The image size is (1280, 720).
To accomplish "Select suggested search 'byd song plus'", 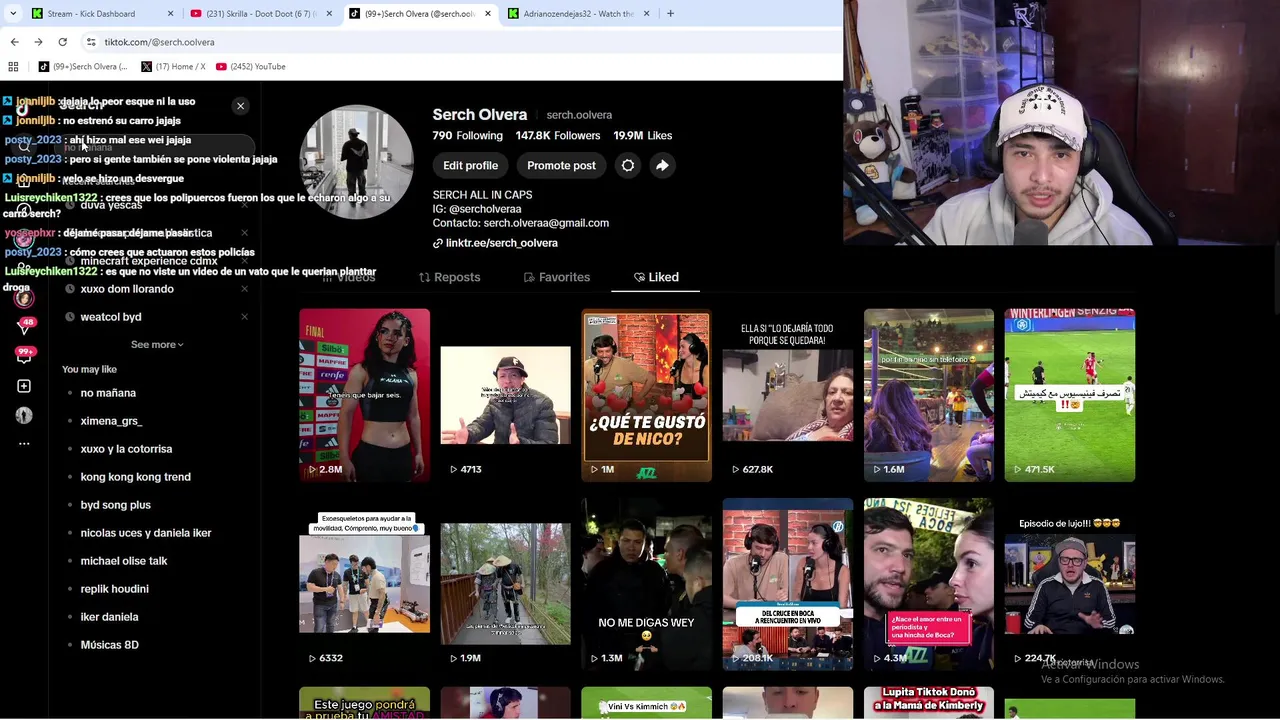I will point(115,505).
